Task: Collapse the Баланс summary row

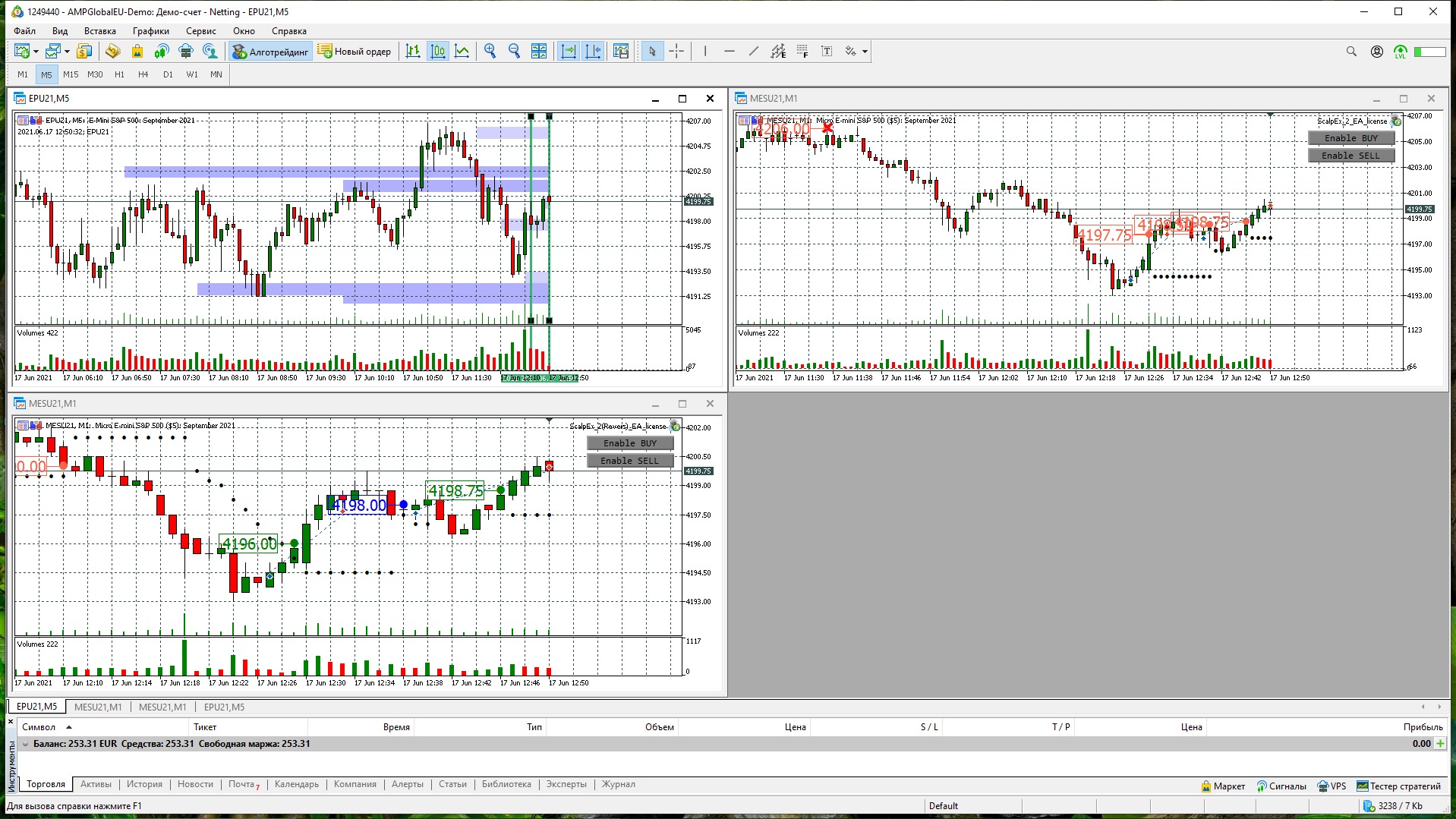Action: [x=25, y=744]
